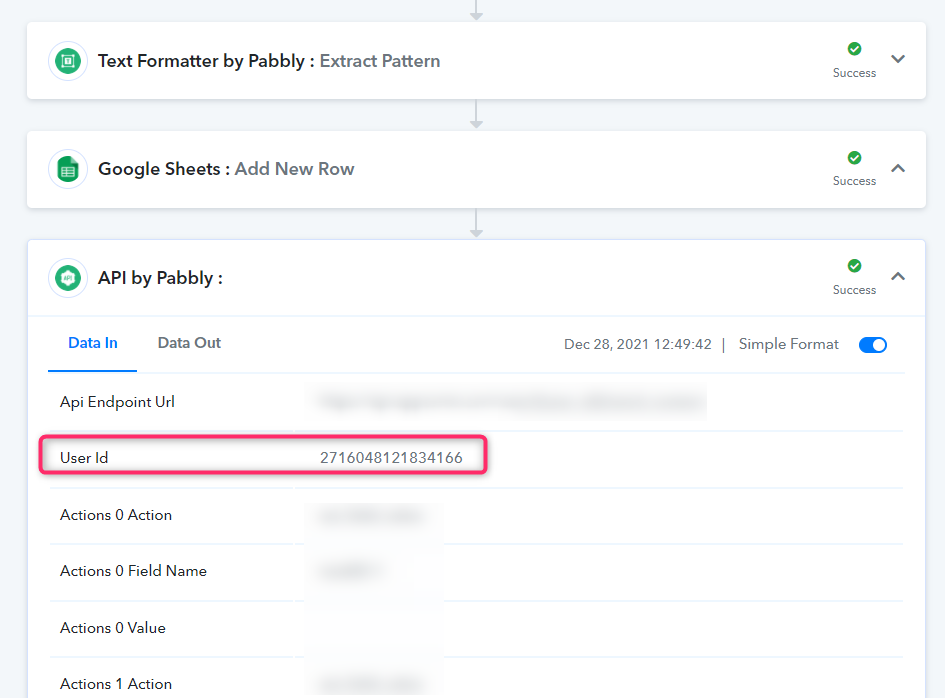Click the Google Sheets app icon

click(68, 169)
